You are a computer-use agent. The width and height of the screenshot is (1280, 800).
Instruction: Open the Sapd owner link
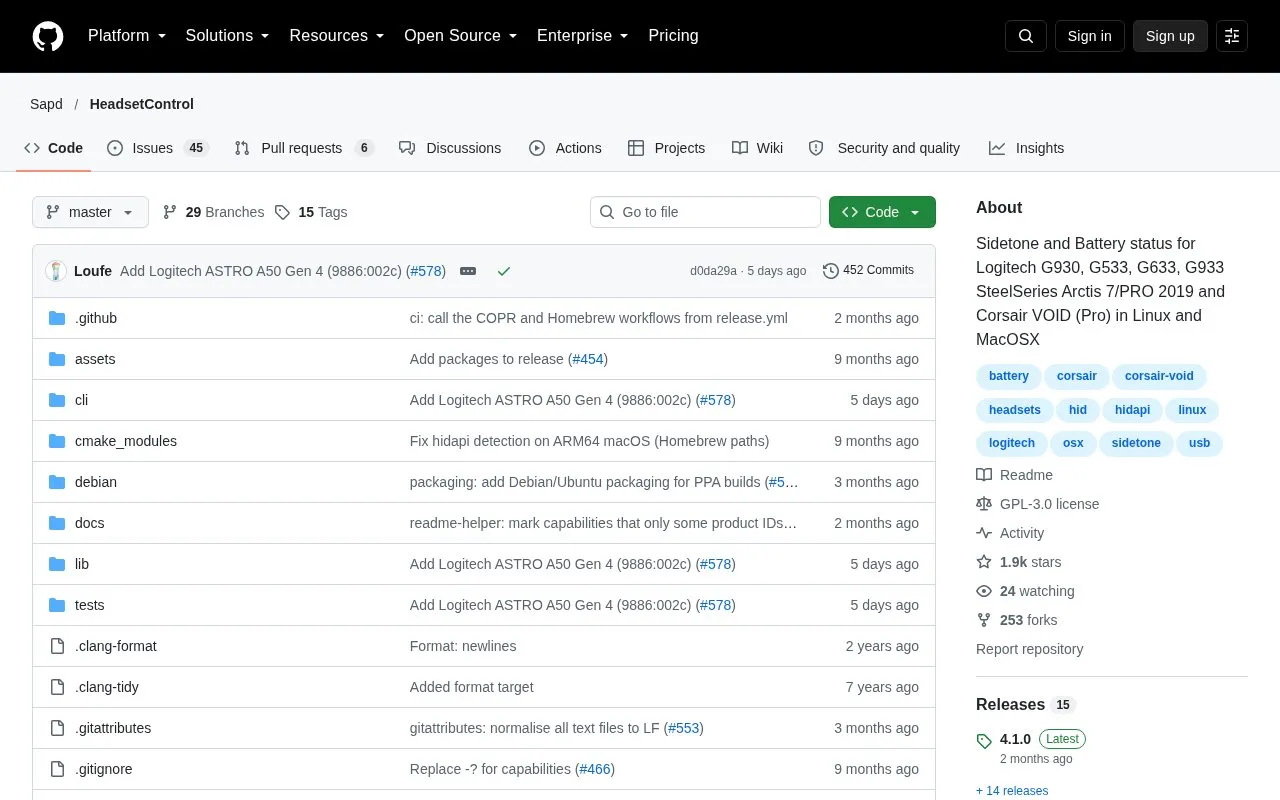(46, 104)
